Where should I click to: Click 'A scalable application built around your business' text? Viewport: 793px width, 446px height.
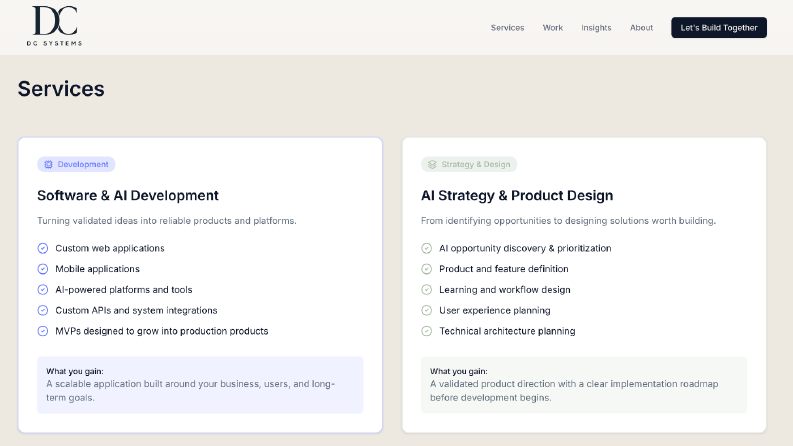[x=191, y=391]
